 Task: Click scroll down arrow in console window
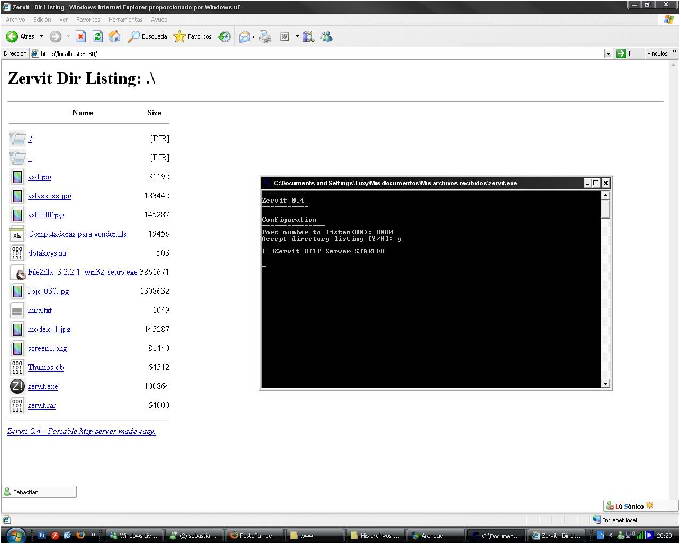605,383
